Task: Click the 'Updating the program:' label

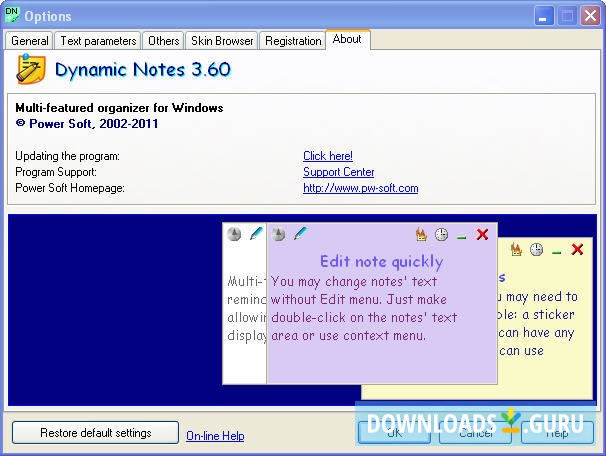Action: point(68,156)
